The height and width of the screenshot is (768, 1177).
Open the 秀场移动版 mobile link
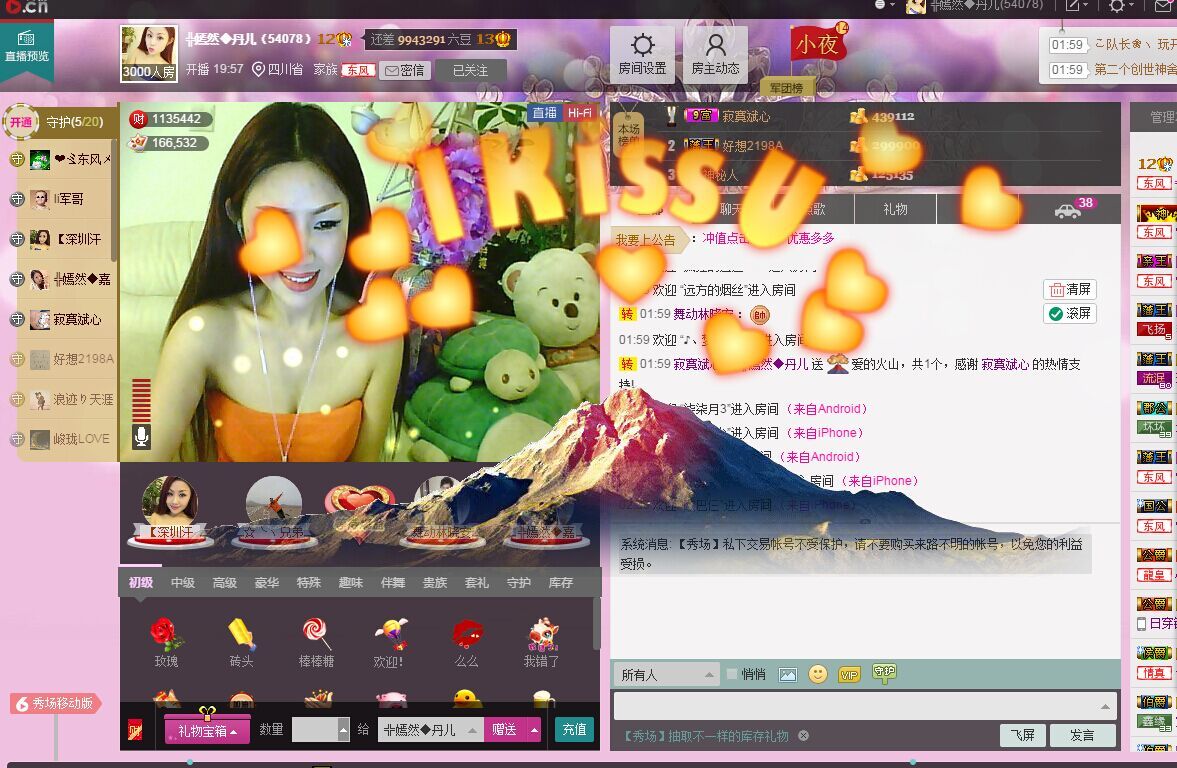56,703
